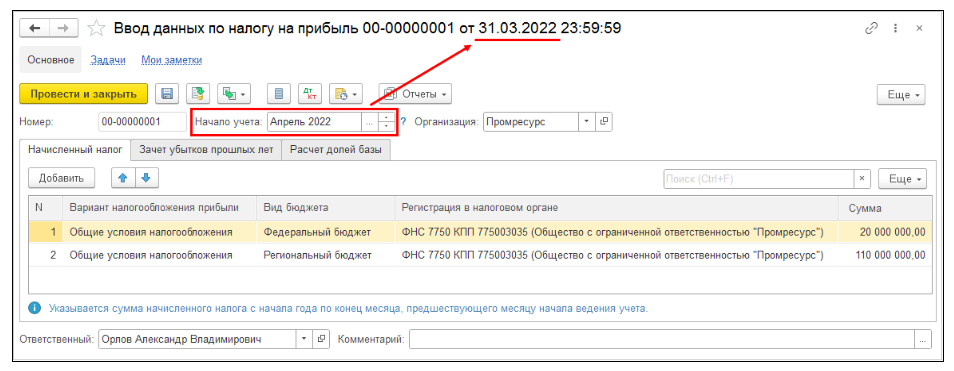Screen dimensions: 954x371
Task: Expand the Ответственный dropdown arrow
Action: pos(304,339)
